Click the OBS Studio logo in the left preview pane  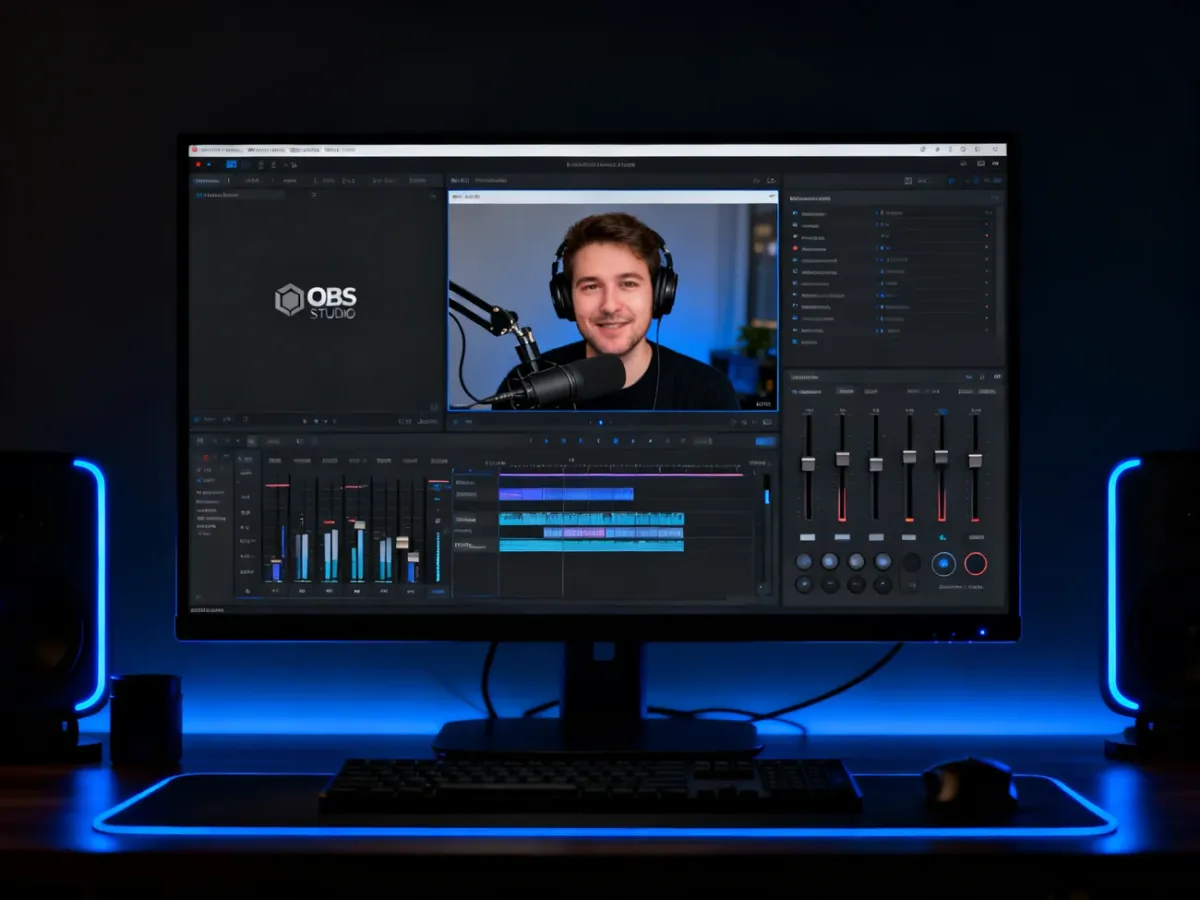(x=316, y=300)
